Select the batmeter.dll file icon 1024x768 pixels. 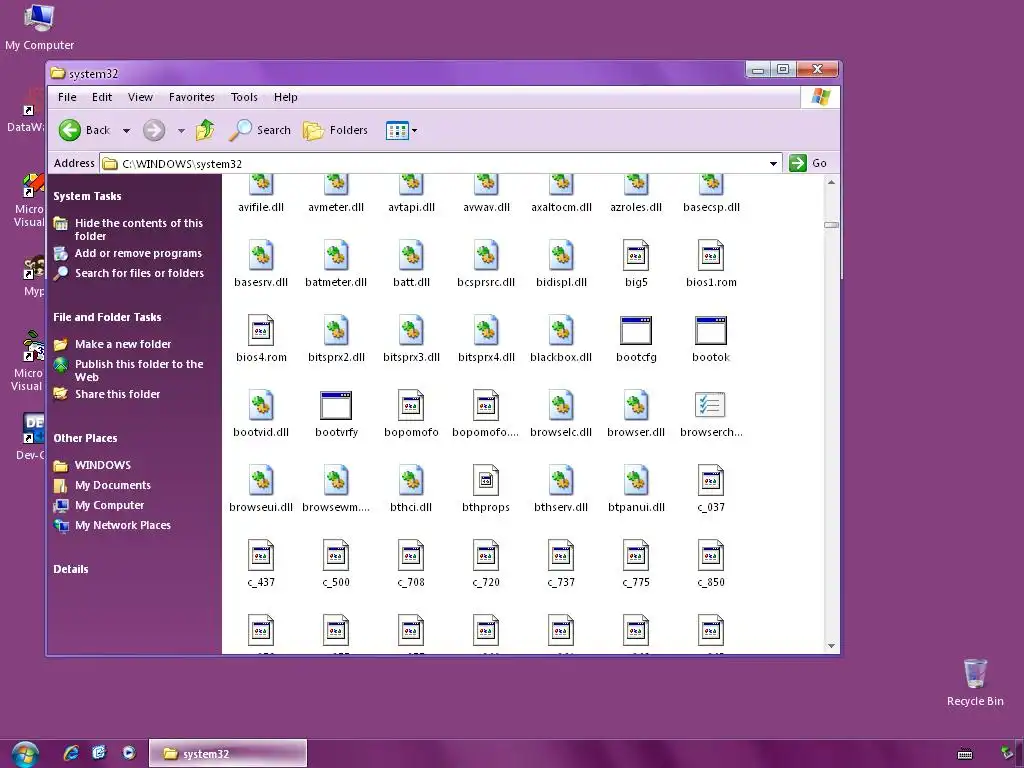336,255
